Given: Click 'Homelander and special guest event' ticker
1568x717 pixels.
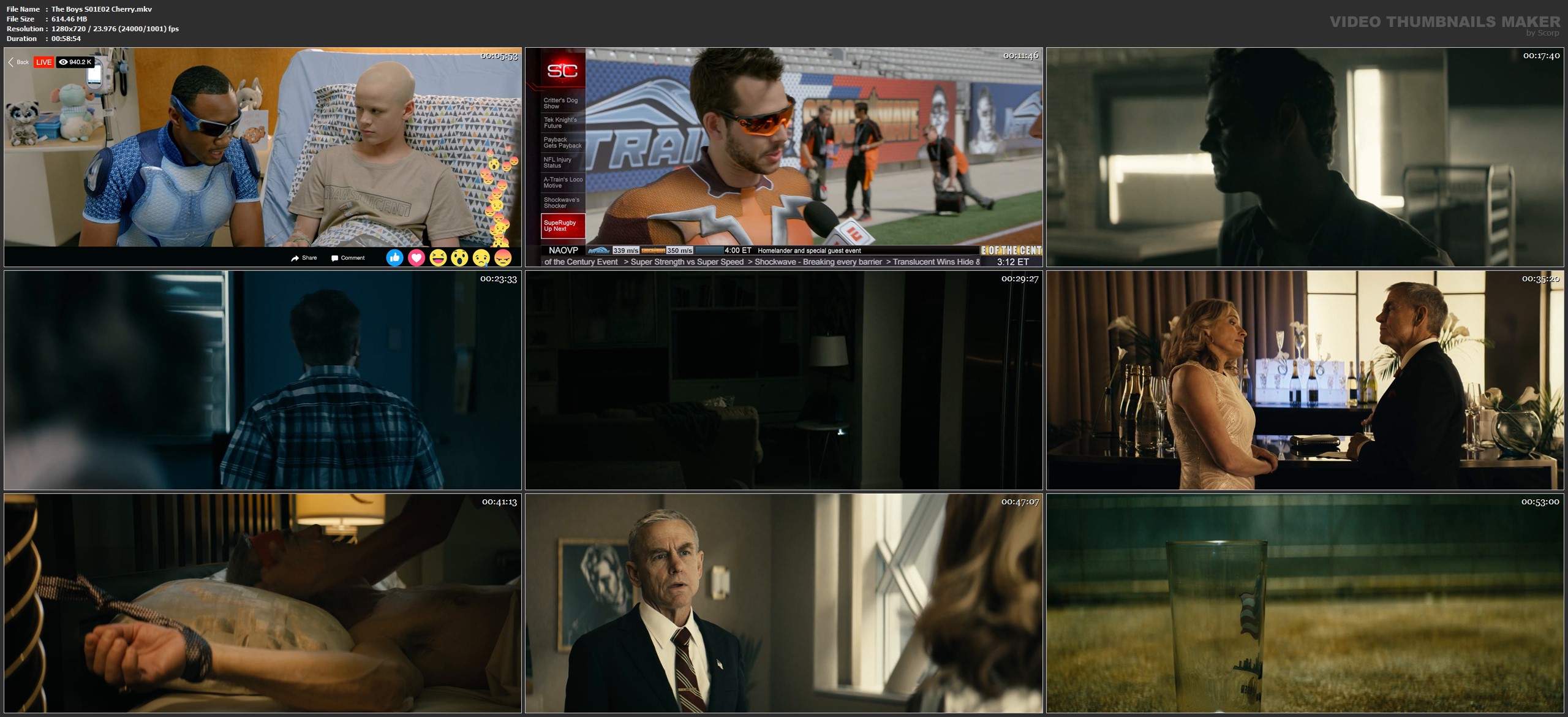Looking at the screenshot, I should coord(809,251).
